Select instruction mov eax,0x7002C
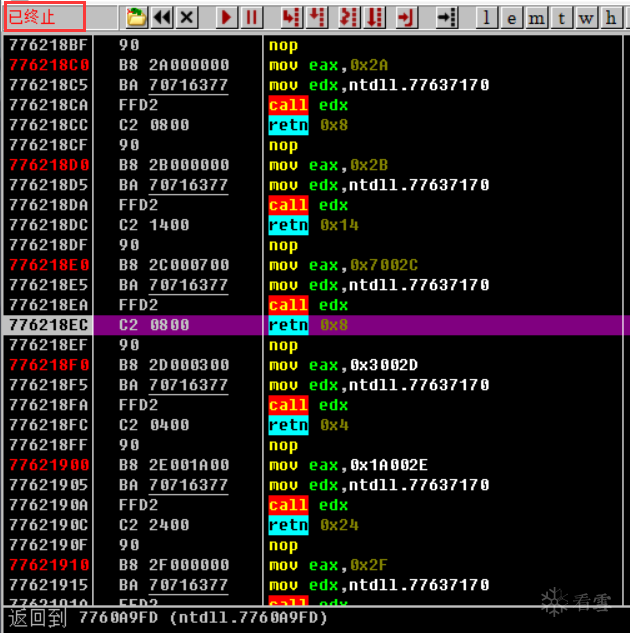The width and height of the screenshot is (630, 633). tap(343, 265)
